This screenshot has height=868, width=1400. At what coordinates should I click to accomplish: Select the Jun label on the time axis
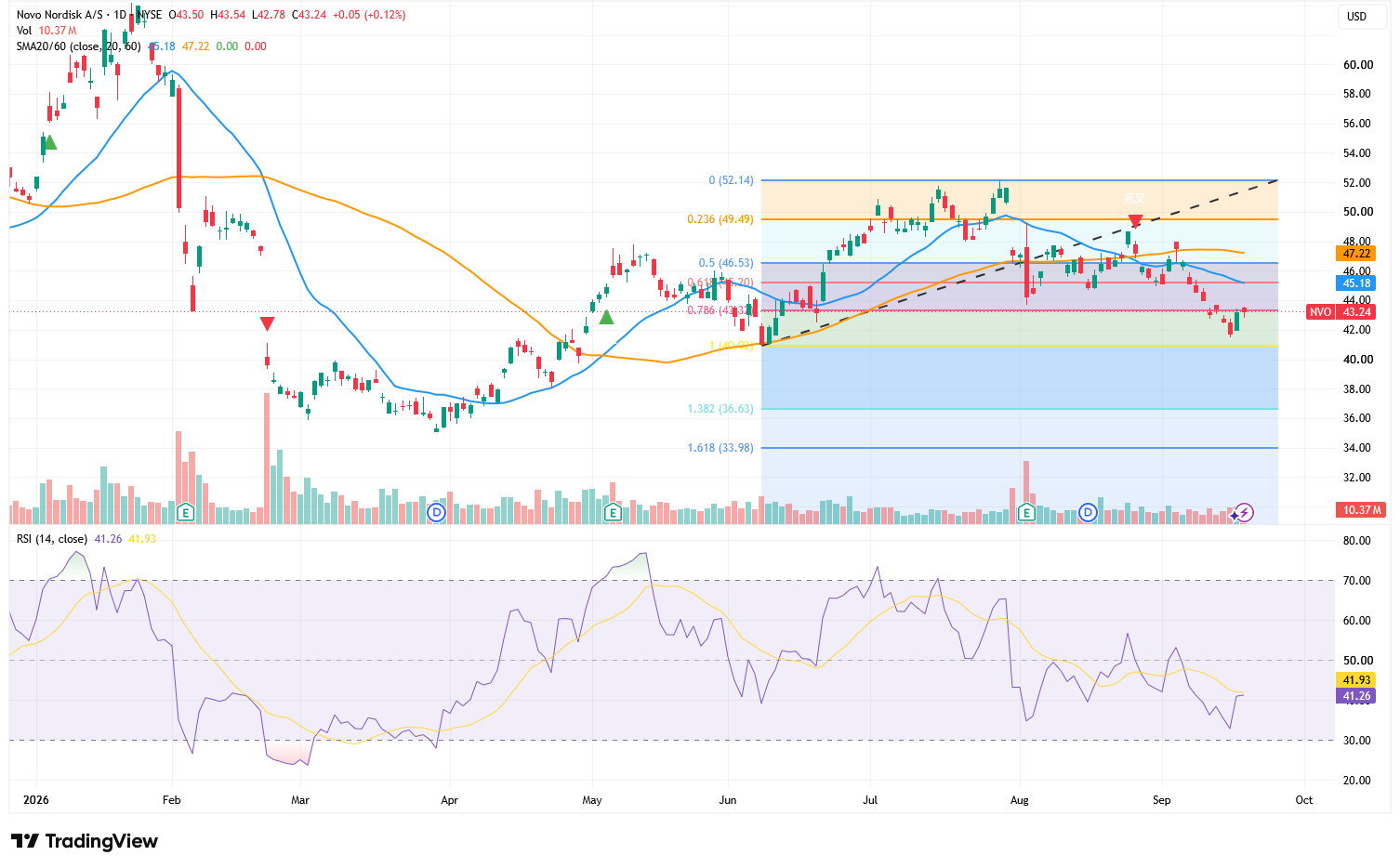728,800
